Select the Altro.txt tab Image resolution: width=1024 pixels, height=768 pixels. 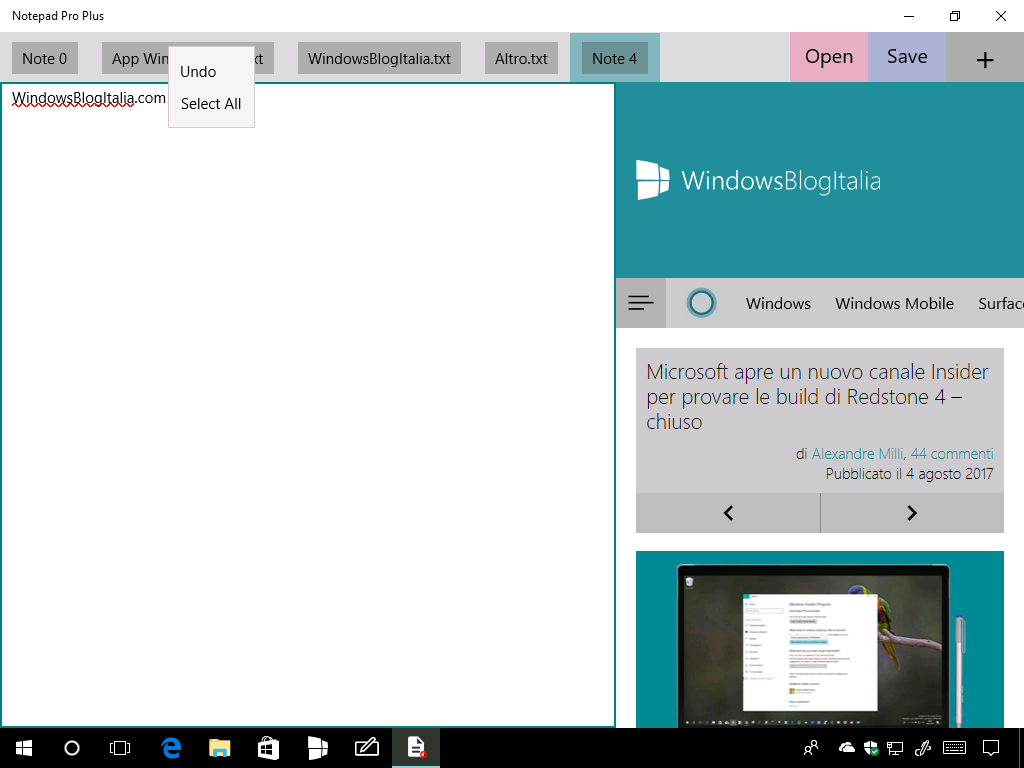coord(521,58)
